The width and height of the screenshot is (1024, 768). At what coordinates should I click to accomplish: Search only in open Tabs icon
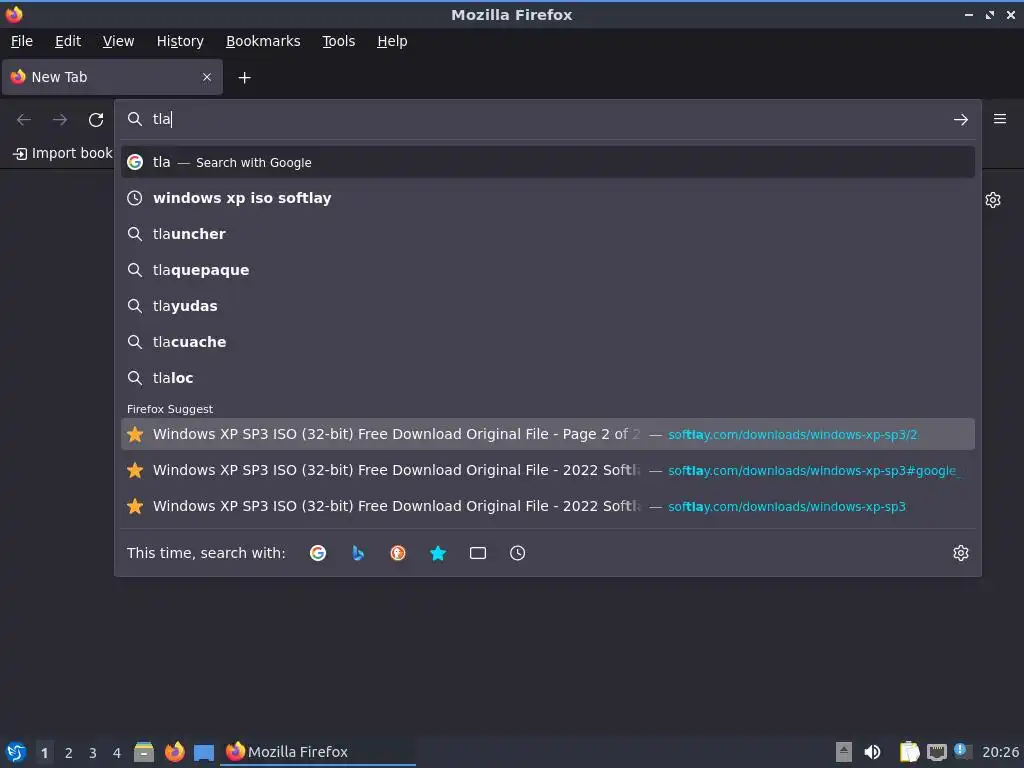[x=477, y=553]
